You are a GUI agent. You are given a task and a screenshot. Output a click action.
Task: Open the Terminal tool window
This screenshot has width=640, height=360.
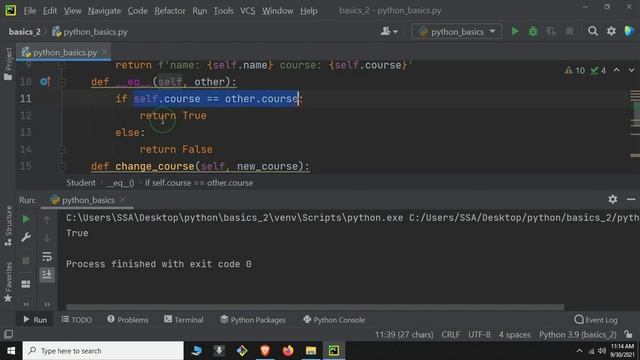coord(184,320)
